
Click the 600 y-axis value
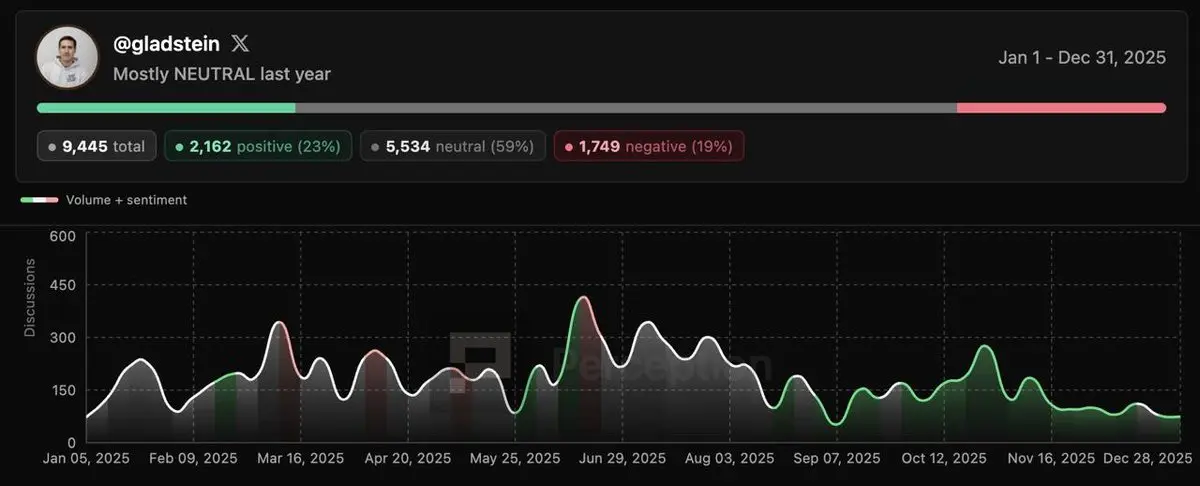62,236
